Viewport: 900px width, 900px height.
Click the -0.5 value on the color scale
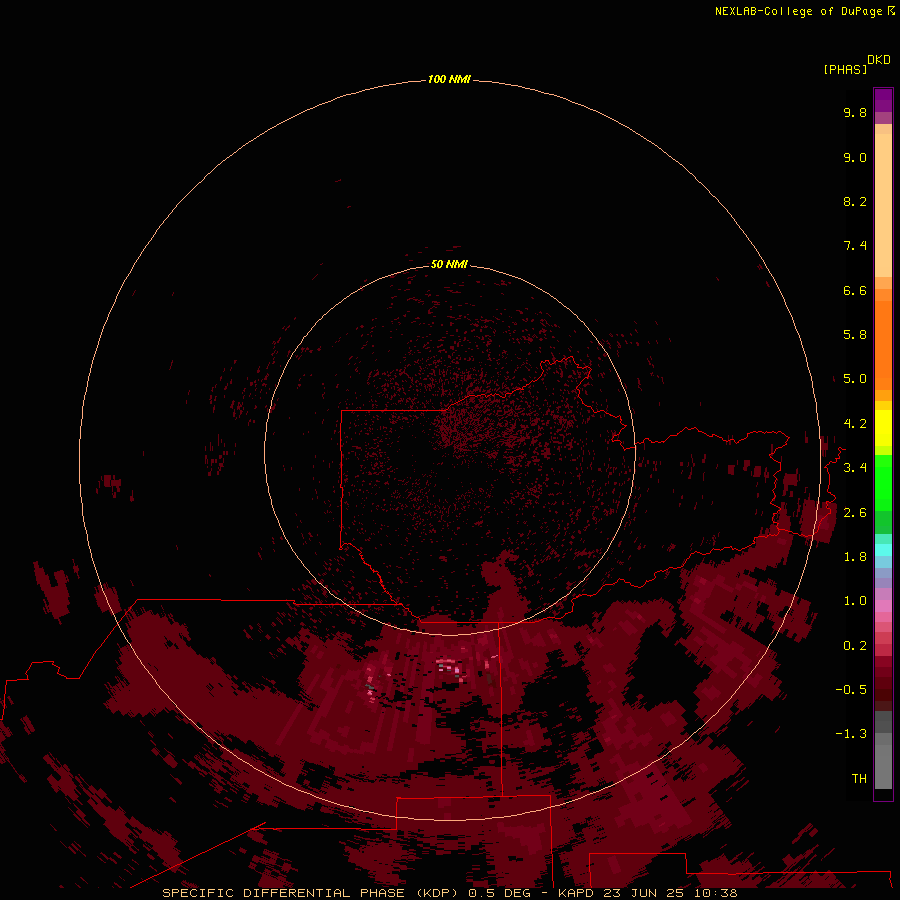(851, 690)
